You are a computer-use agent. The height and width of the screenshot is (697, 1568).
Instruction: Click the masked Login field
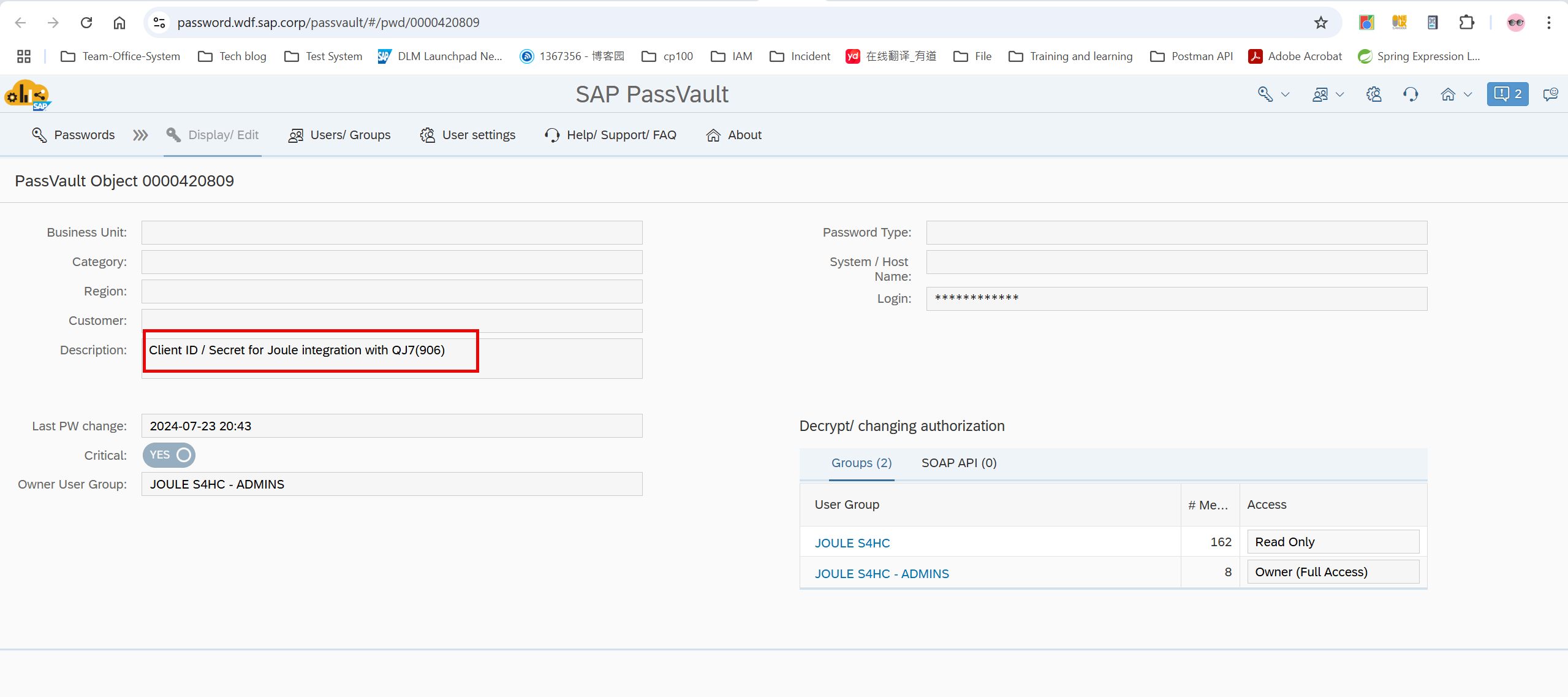point(1176,299)
